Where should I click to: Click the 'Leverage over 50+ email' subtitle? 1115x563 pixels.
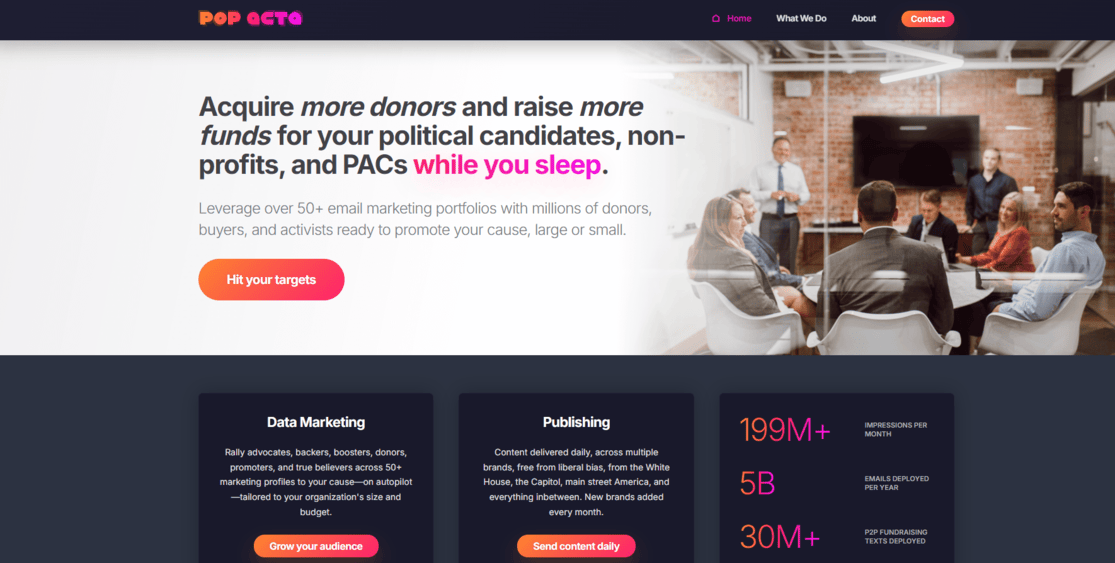(425, 220)
